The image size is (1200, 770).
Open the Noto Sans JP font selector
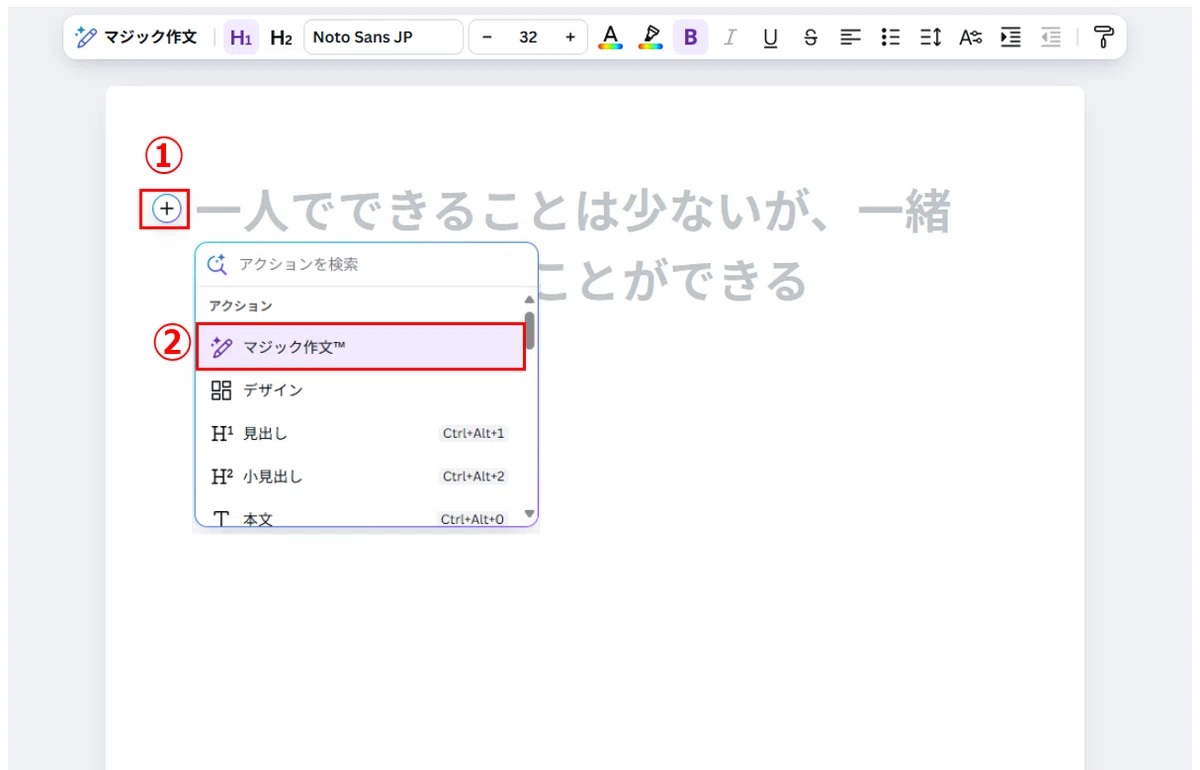tap(384, 37)
